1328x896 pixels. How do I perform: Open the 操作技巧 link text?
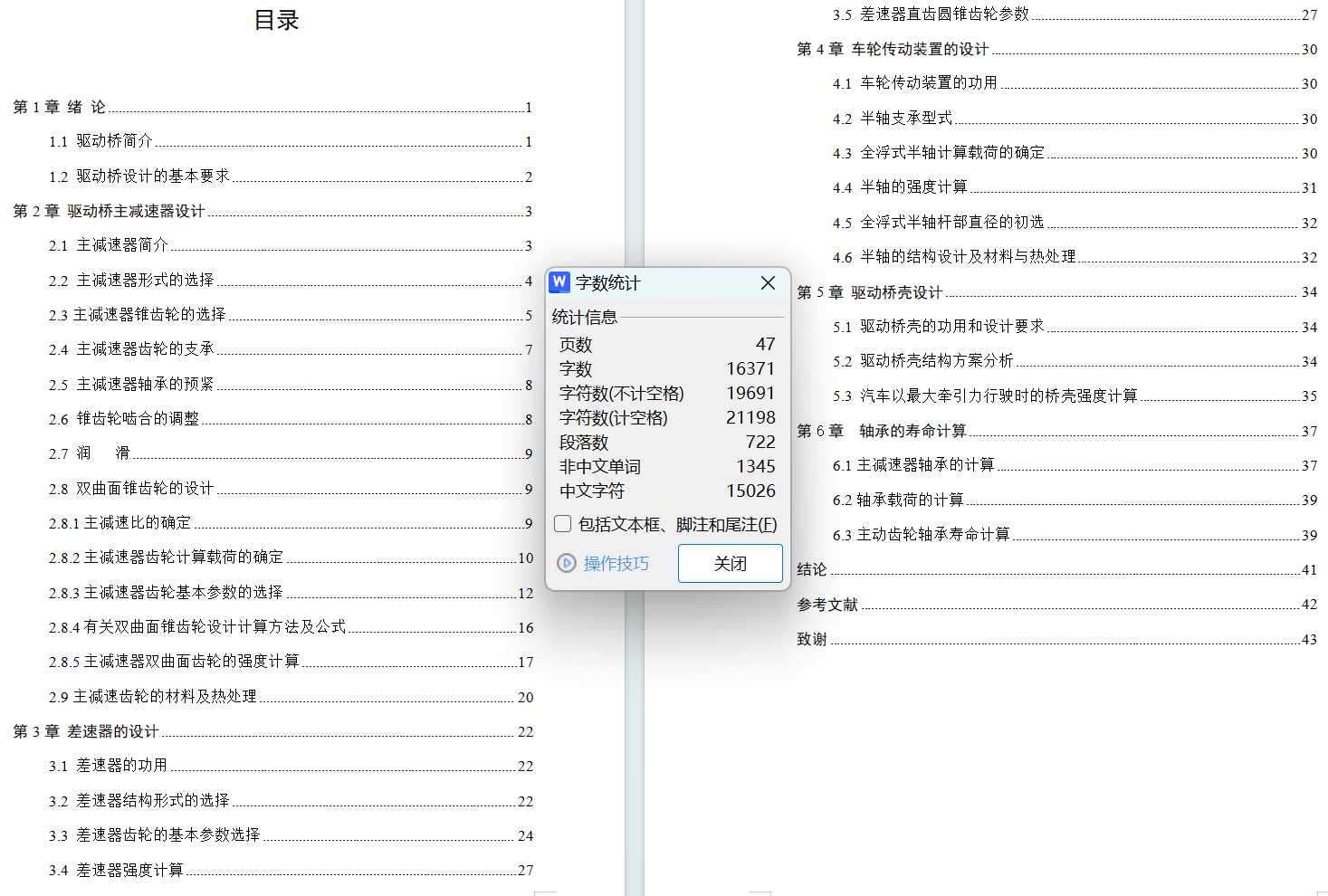point(616,563)
